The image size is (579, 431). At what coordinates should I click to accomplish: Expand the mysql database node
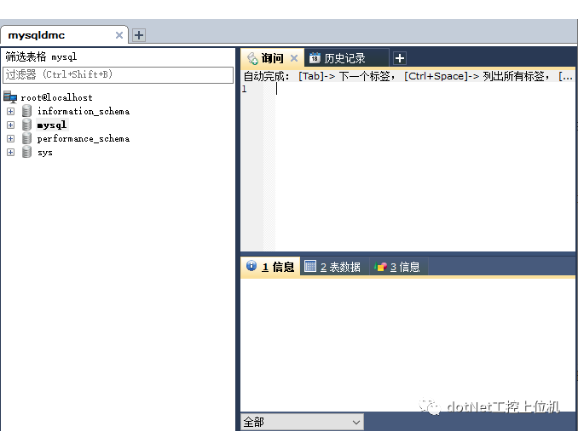11,125
